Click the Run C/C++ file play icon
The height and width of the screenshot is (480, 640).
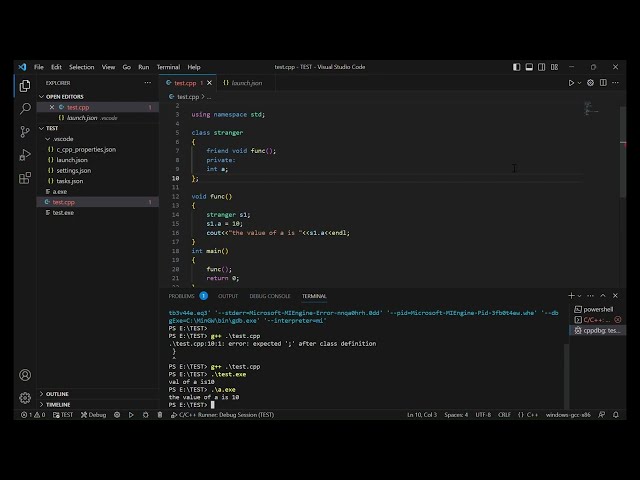[x=571, y=83]
